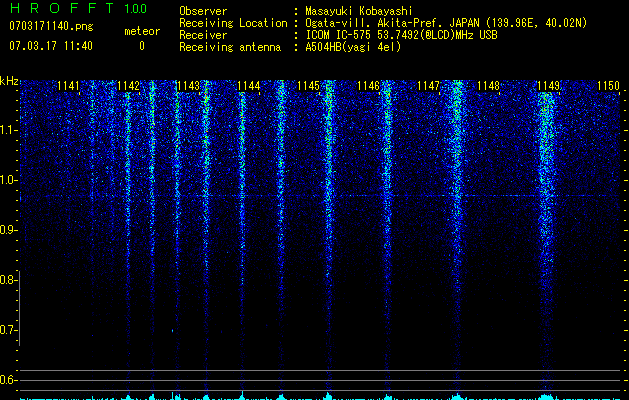Image resolution: width=629 pixels, height=400 pixels.
Task: Click time marker 1143
Action: pyautogui.click(x=189, y=86)
